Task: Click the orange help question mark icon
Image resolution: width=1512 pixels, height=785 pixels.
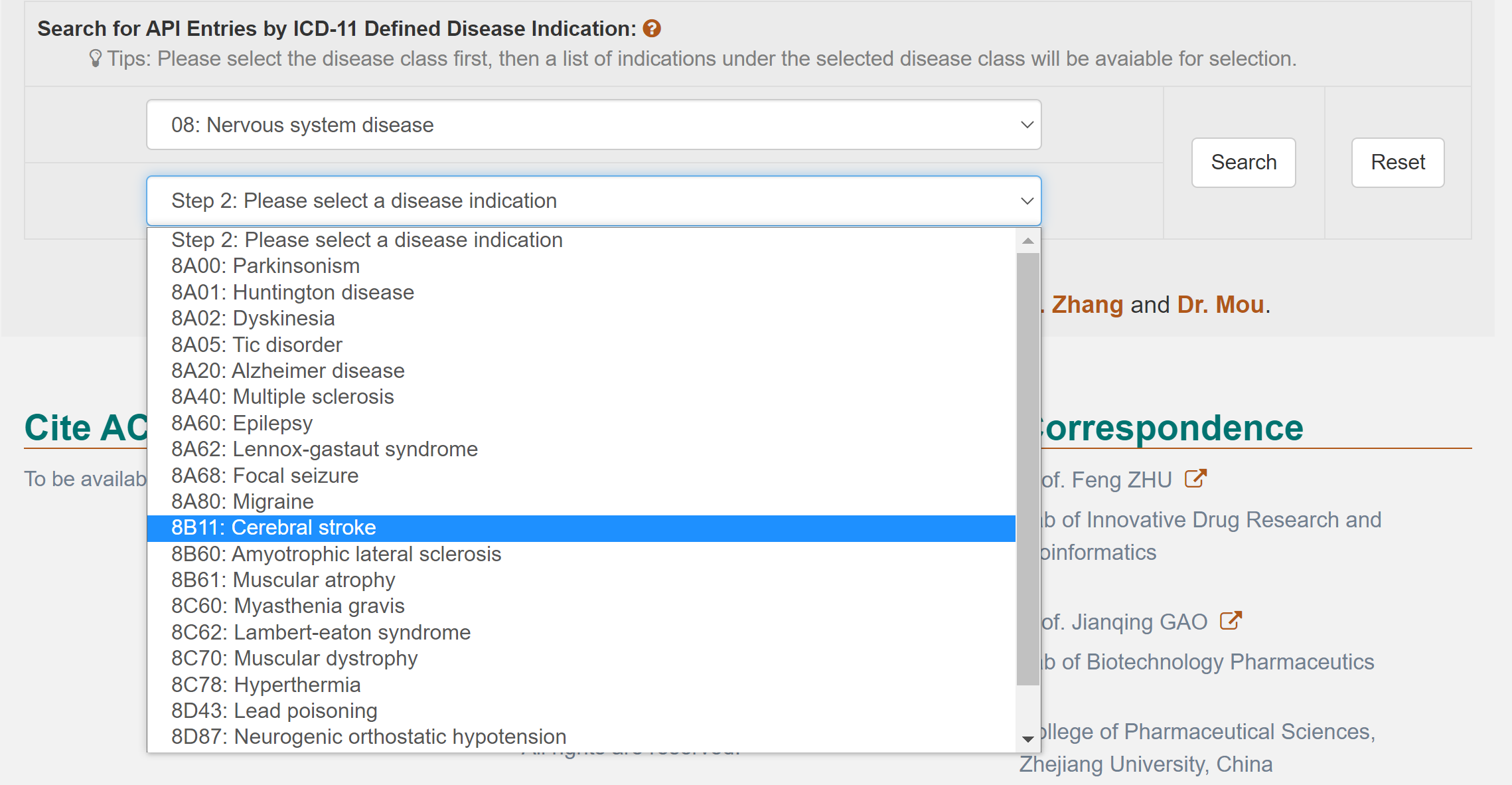Action: [x=652, y=29]
